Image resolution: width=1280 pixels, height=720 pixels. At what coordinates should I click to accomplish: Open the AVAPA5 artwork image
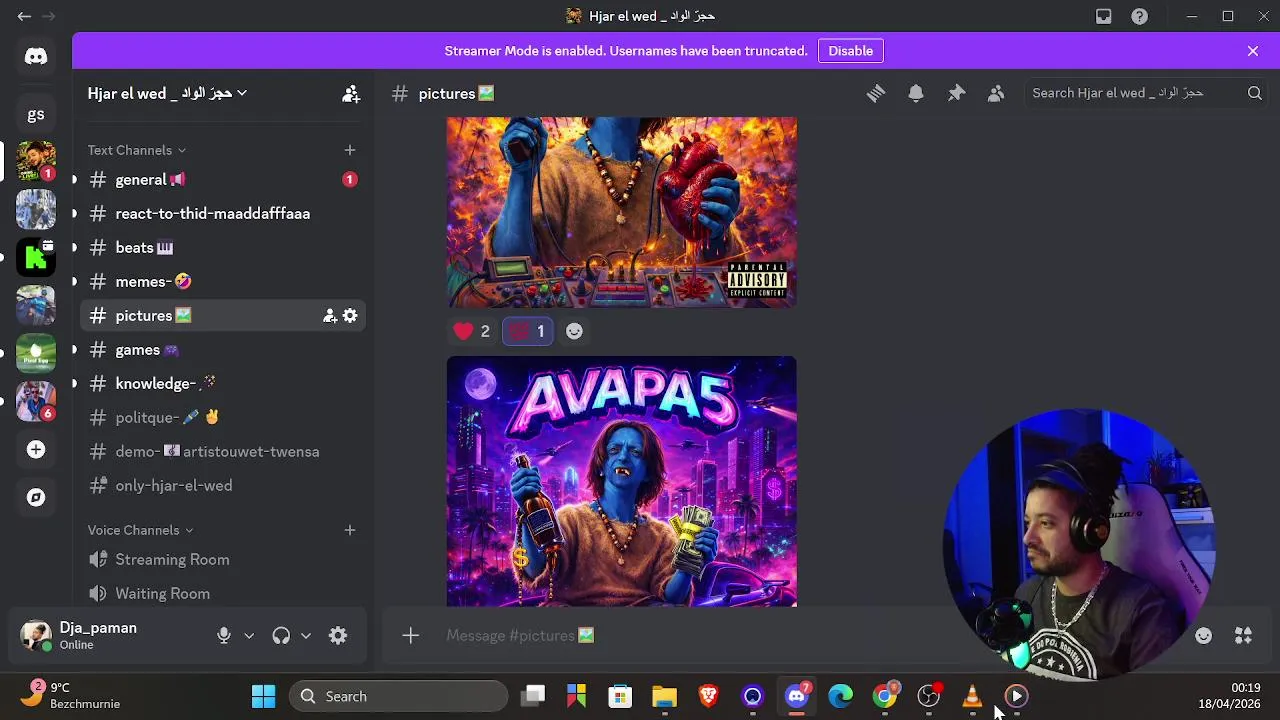622,481
